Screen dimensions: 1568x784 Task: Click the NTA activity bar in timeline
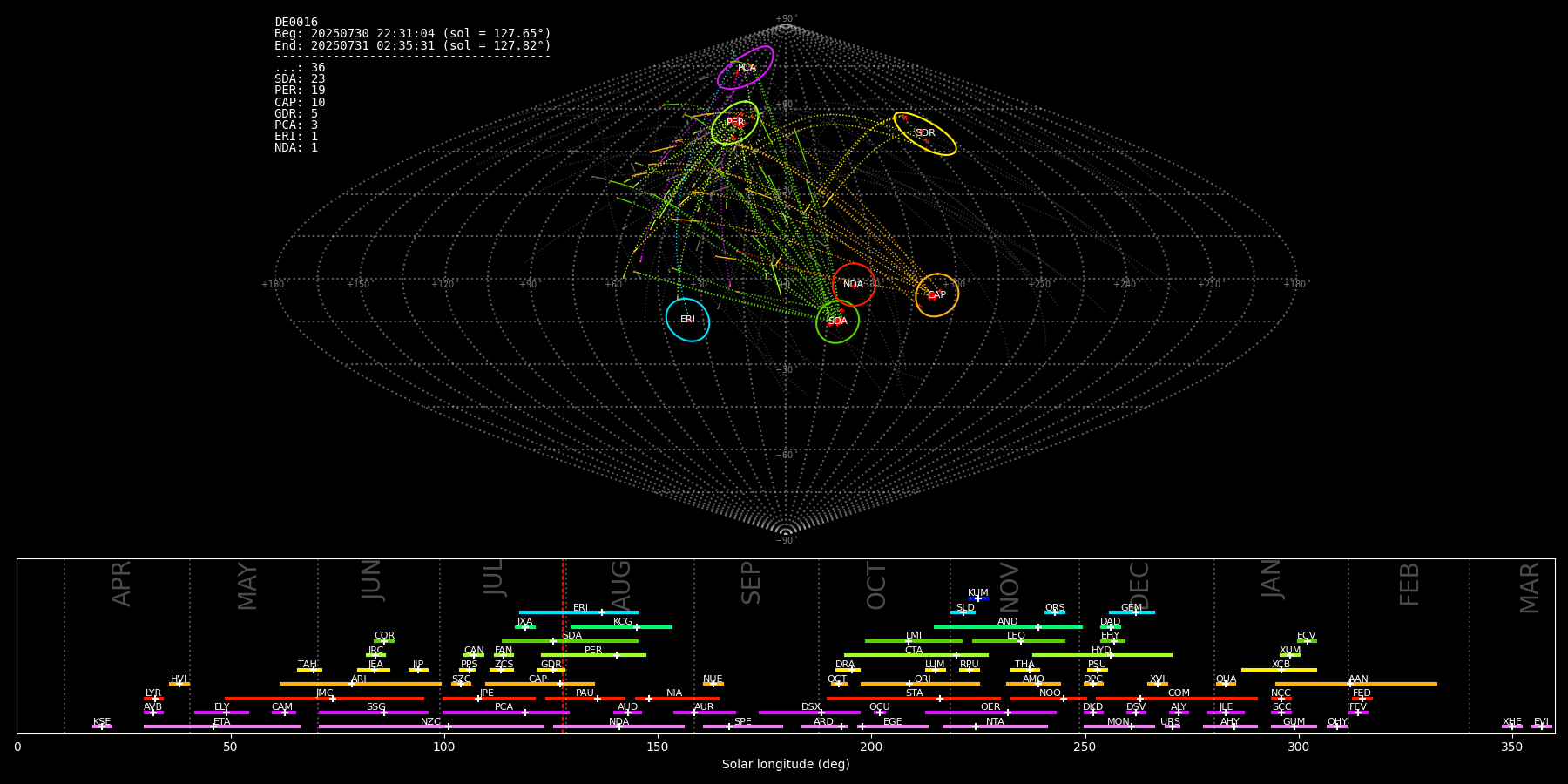[x=995, y=727]
